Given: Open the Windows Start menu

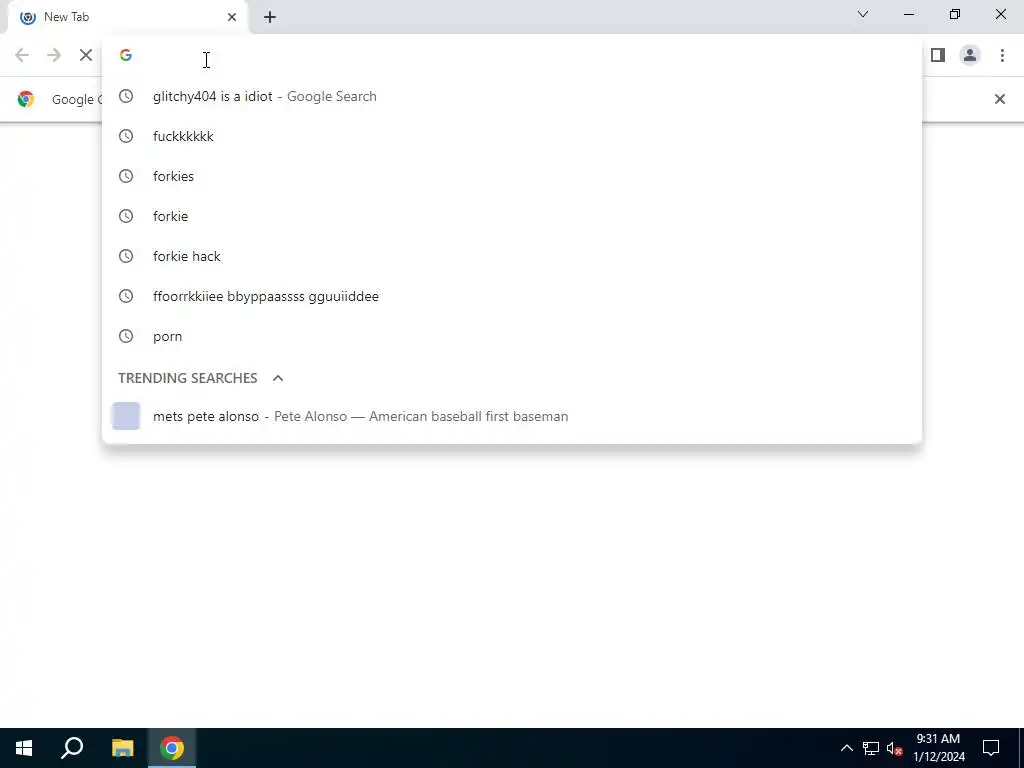Looking at the screenshot, I should click(24, 748).
